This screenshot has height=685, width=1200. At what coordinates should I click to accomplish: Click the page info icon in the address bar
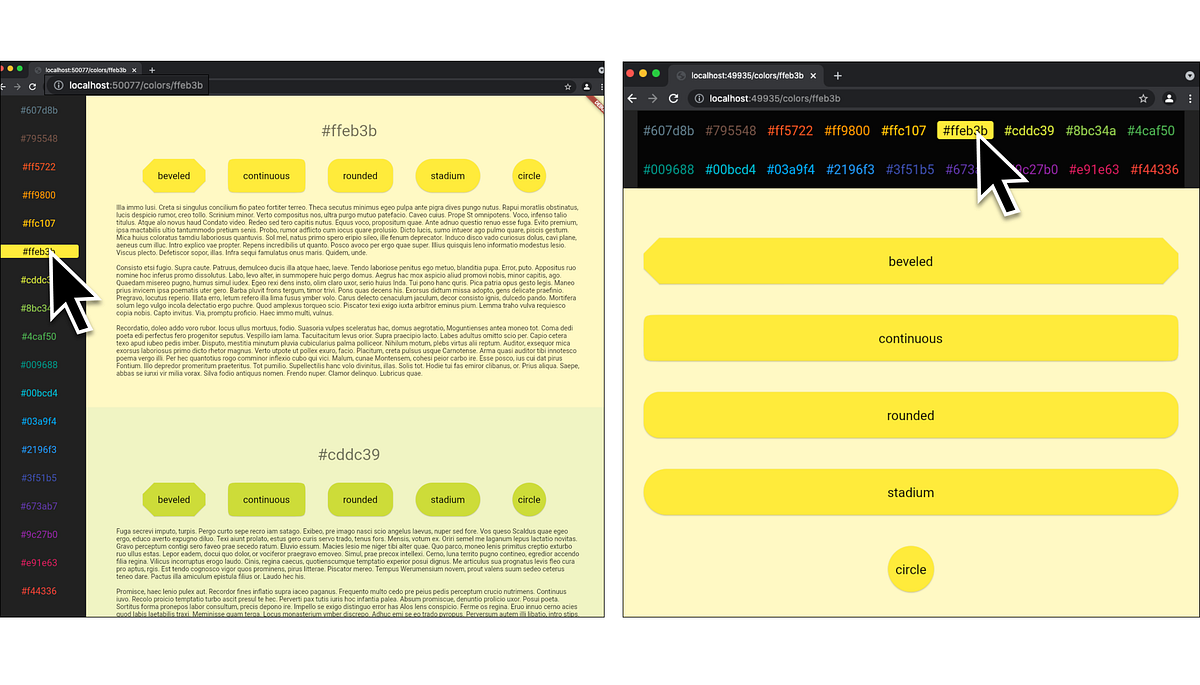pyautogui.click(x=699, y=98)
